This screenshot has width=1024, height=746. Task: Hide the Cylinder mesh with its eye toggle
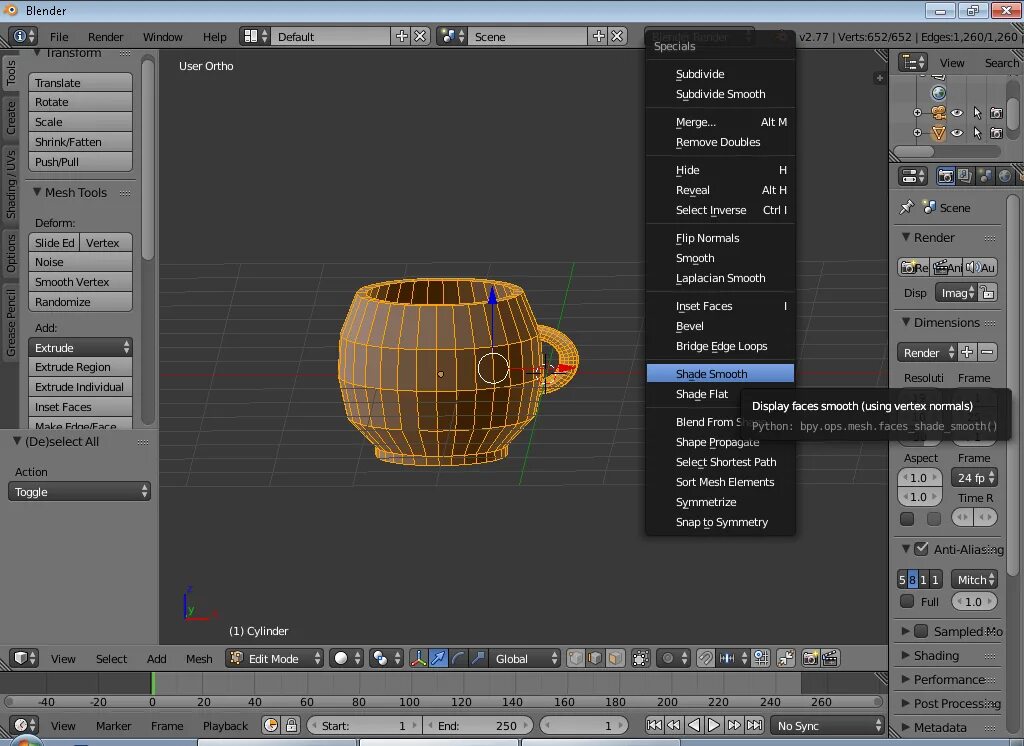956,133
